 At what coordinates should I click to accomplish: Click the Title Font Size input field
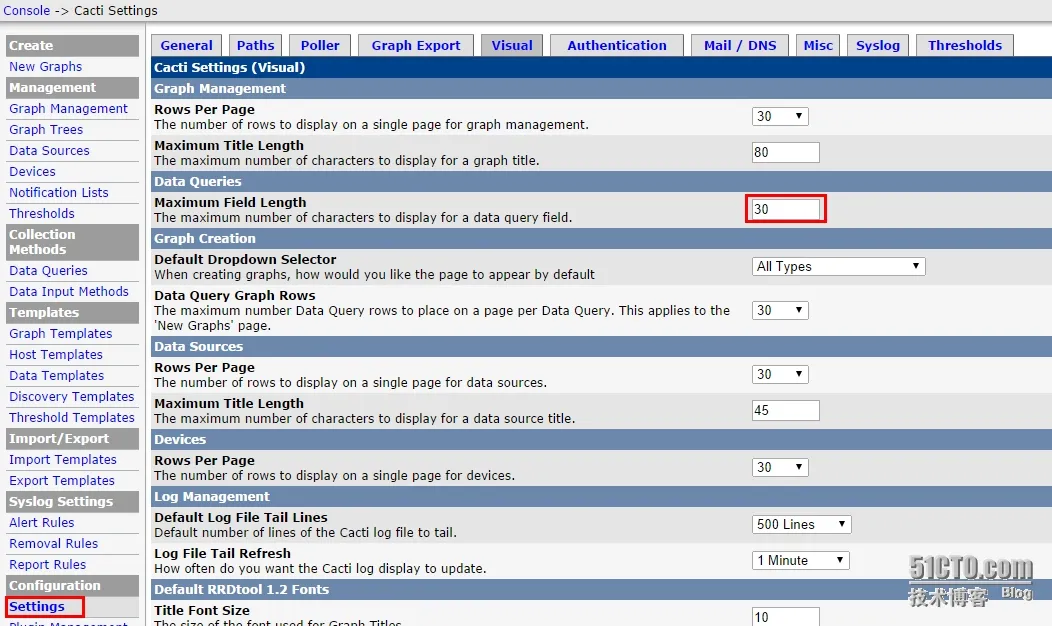click(786, 617)
